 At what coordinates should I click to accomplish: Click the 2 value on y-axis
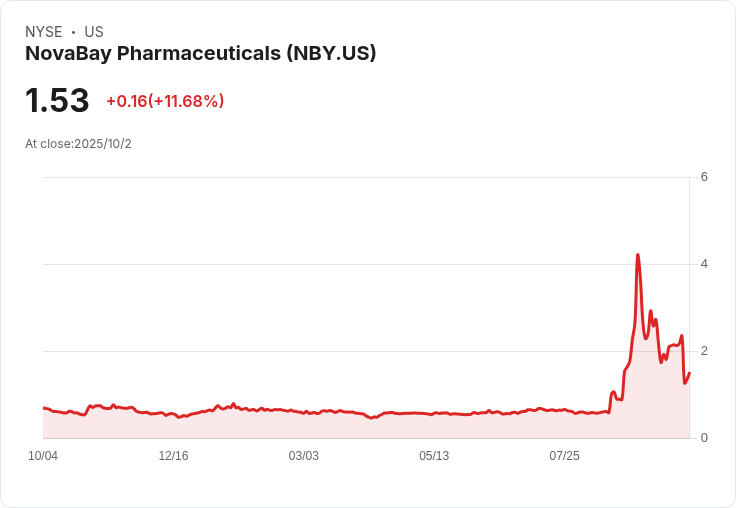tap(704, 351)
